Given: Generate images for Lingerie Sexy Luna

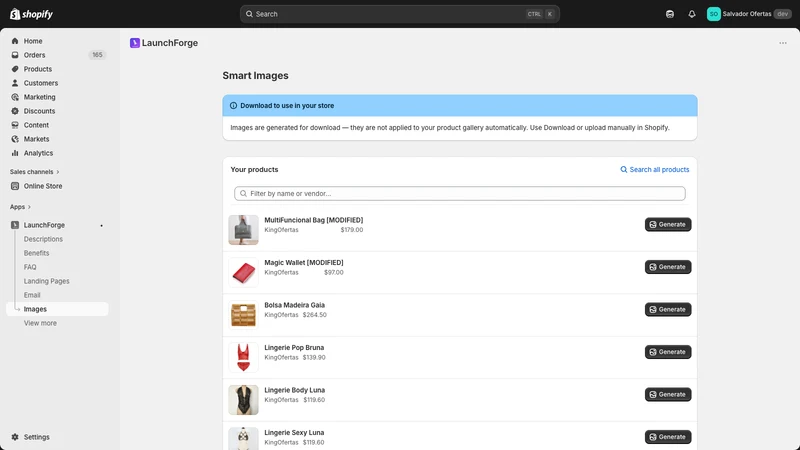Looking at the screenshot, I should pyautogui.click(x=668, y=437).
